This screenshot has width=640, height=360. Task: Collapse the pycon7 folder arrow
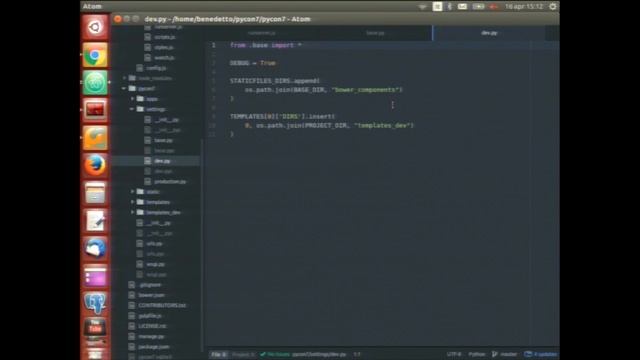124,88
